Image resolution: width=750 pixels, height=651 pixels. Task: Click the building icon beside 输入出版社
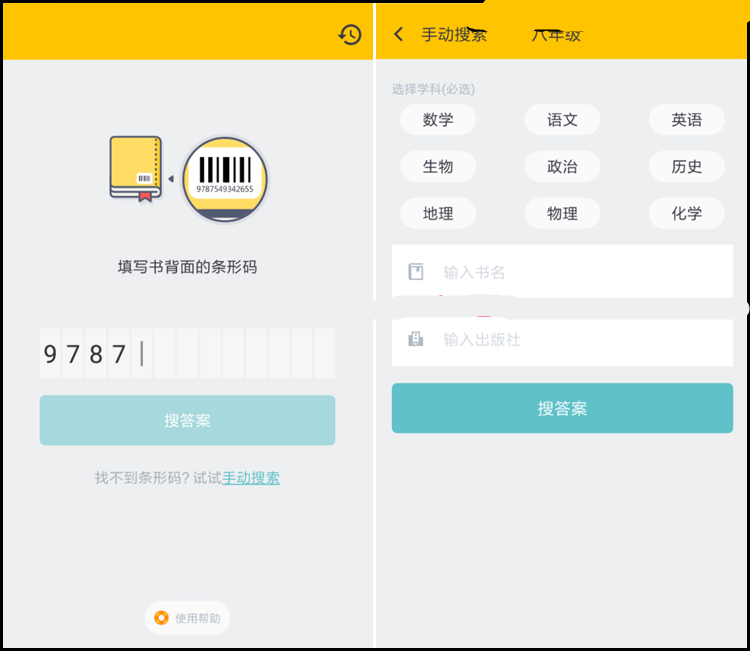coord(416,339)
